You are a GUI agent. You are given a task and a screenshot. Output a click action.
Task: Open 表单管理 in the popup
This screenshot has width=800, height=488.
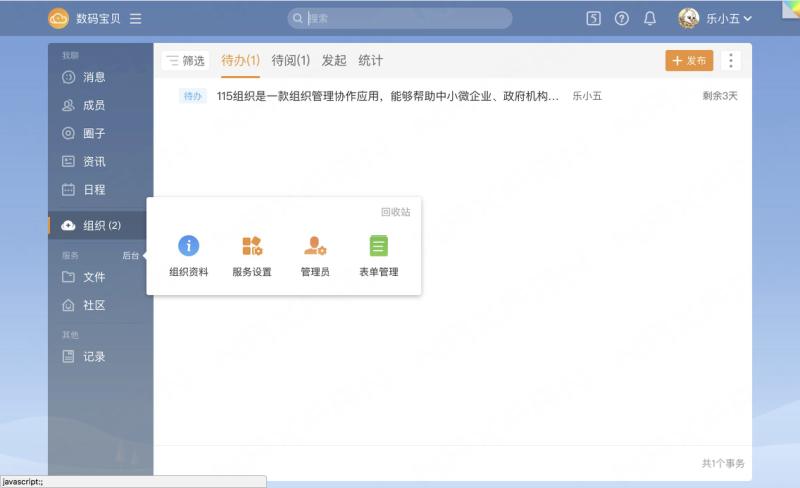click(379, 256)
